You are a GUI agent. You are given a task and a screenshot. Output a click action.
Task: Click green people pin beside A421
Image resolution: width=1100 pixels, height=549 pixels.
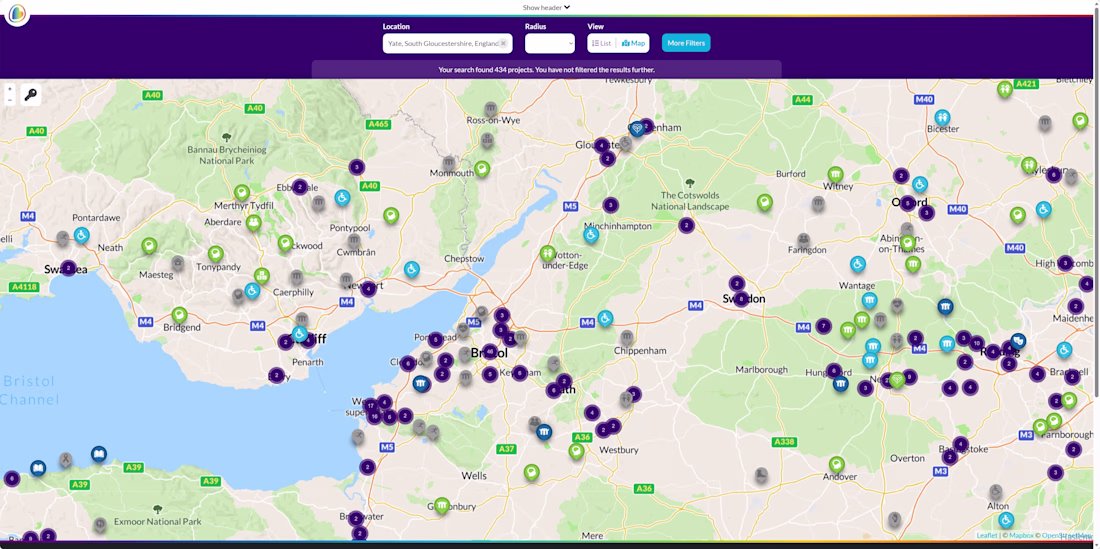coord(1005,89)
